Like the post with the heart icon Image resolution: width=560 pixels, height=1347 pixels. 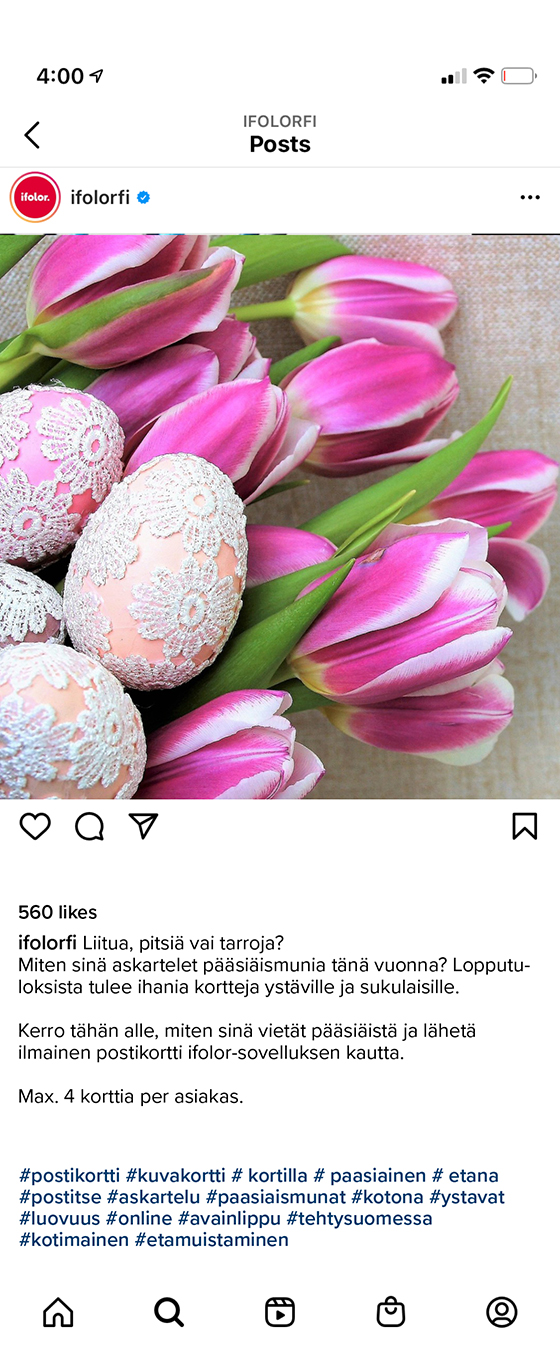35,826
